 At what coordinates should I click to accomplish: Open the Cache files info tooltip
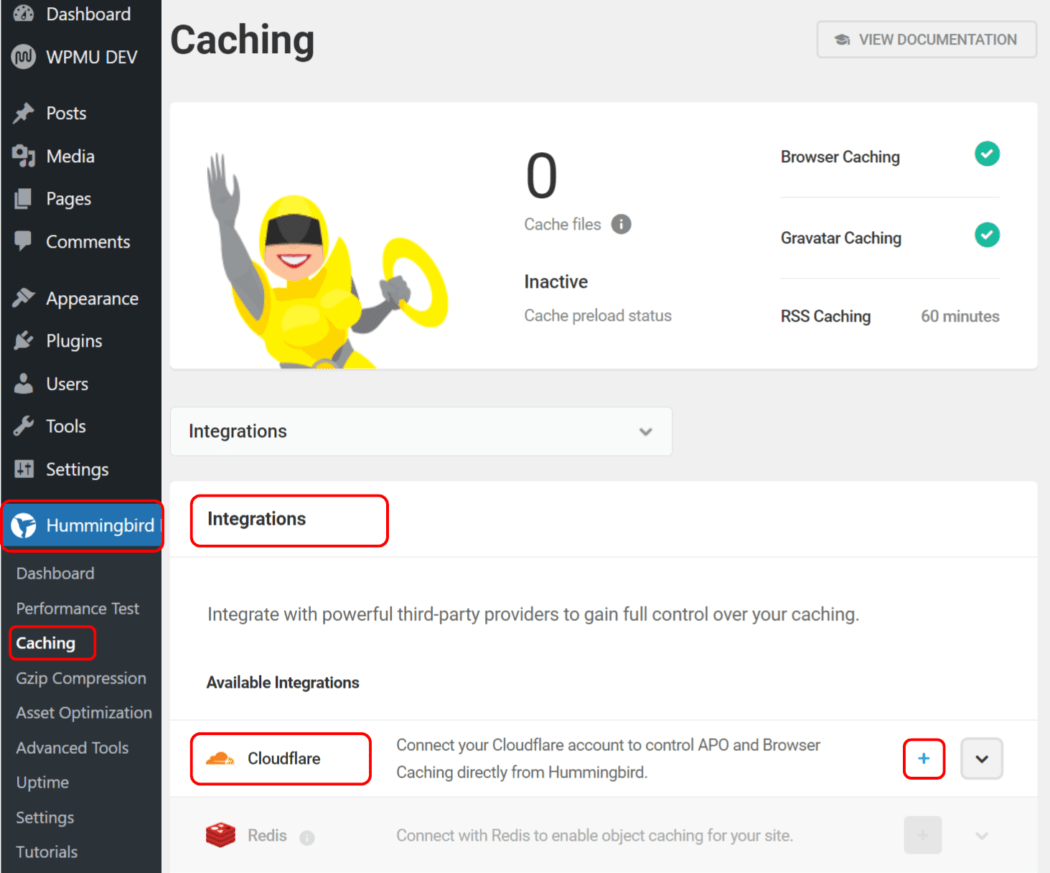tap(620, 224)
